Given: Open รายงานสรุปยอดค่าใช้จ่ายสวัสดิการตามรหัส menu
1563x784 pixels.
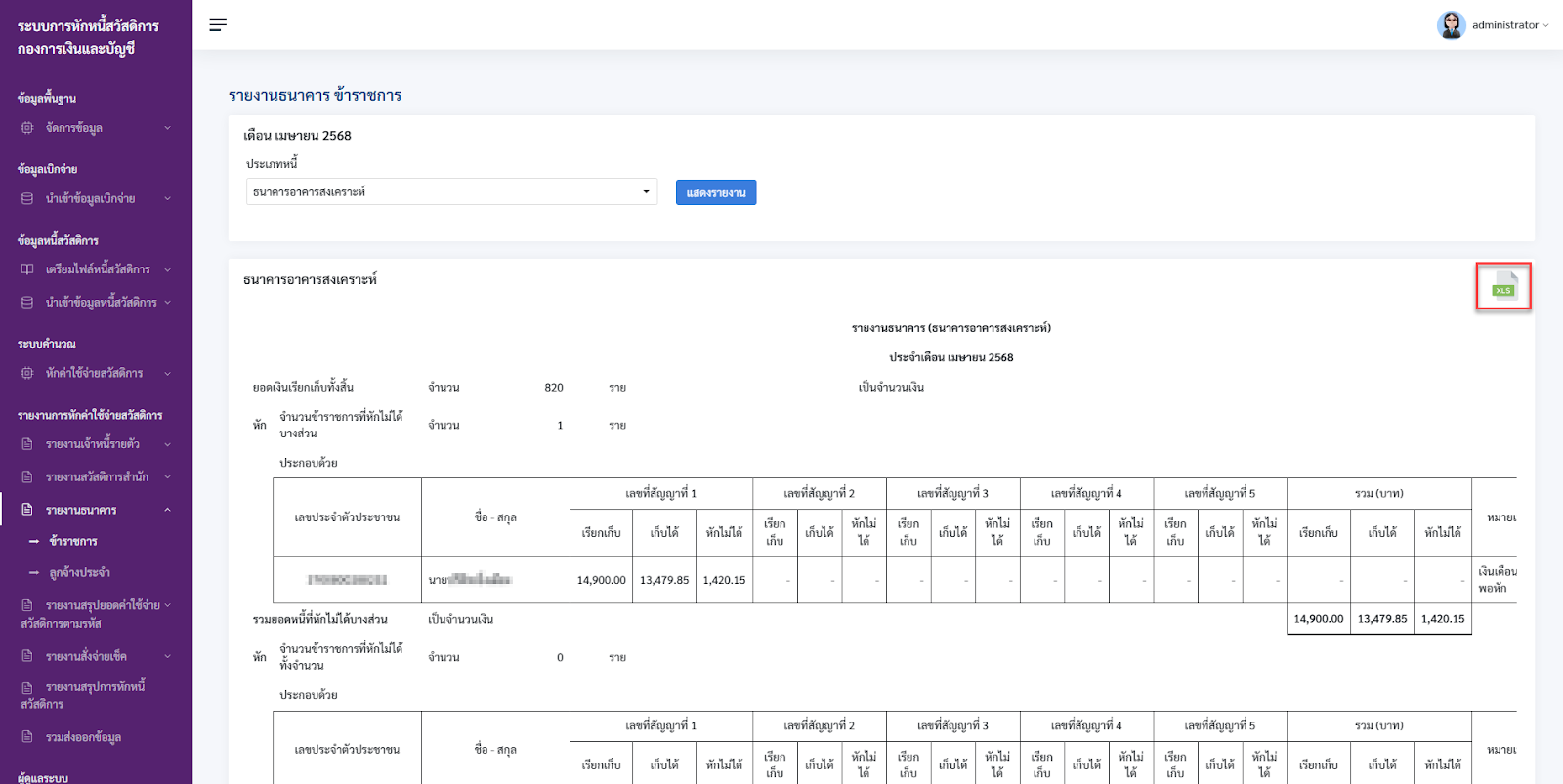Looking at the screenshot, I should 96,614.
